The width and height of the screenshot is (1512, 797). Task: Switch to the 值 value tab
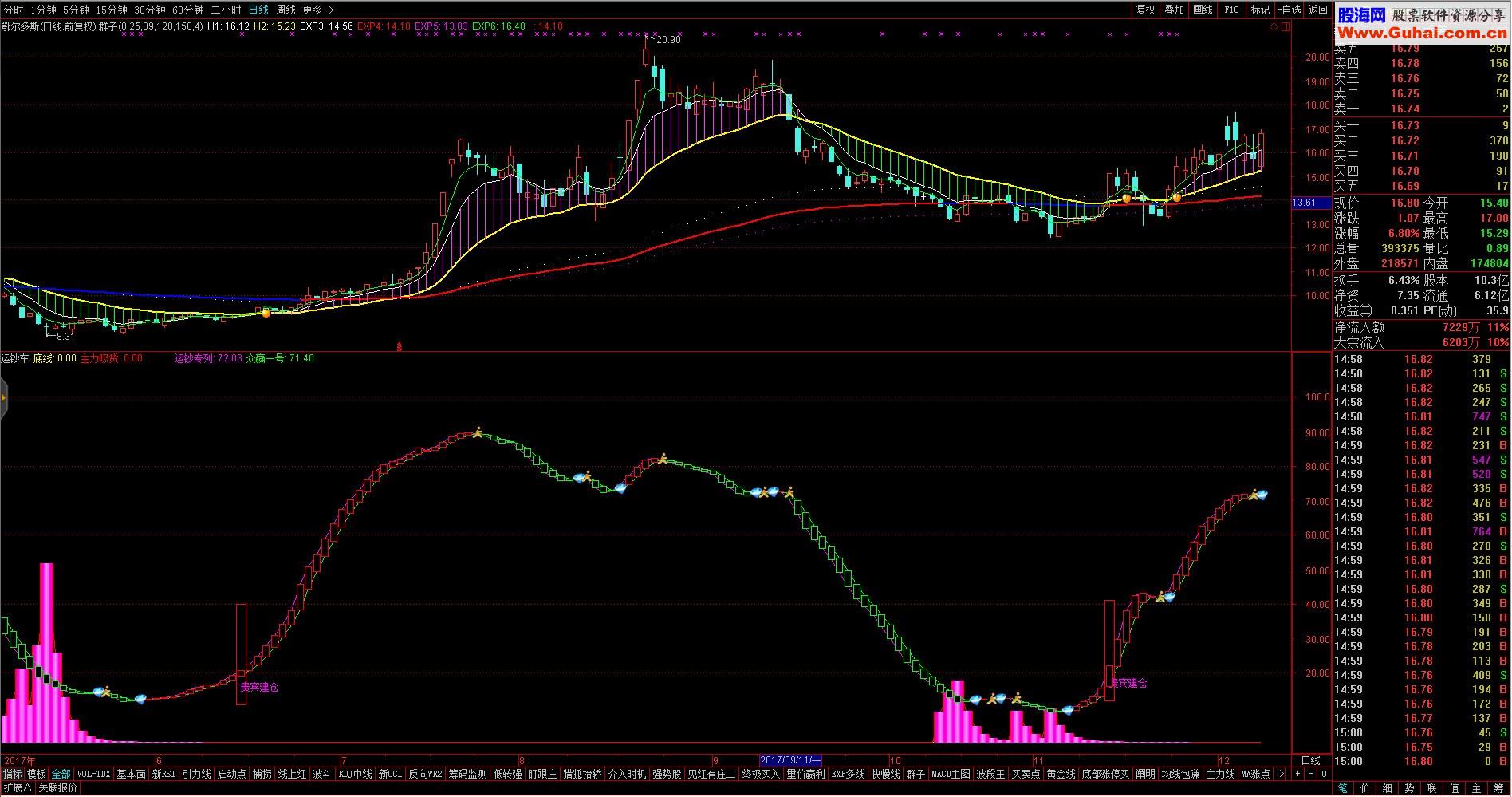point(1455,789)
